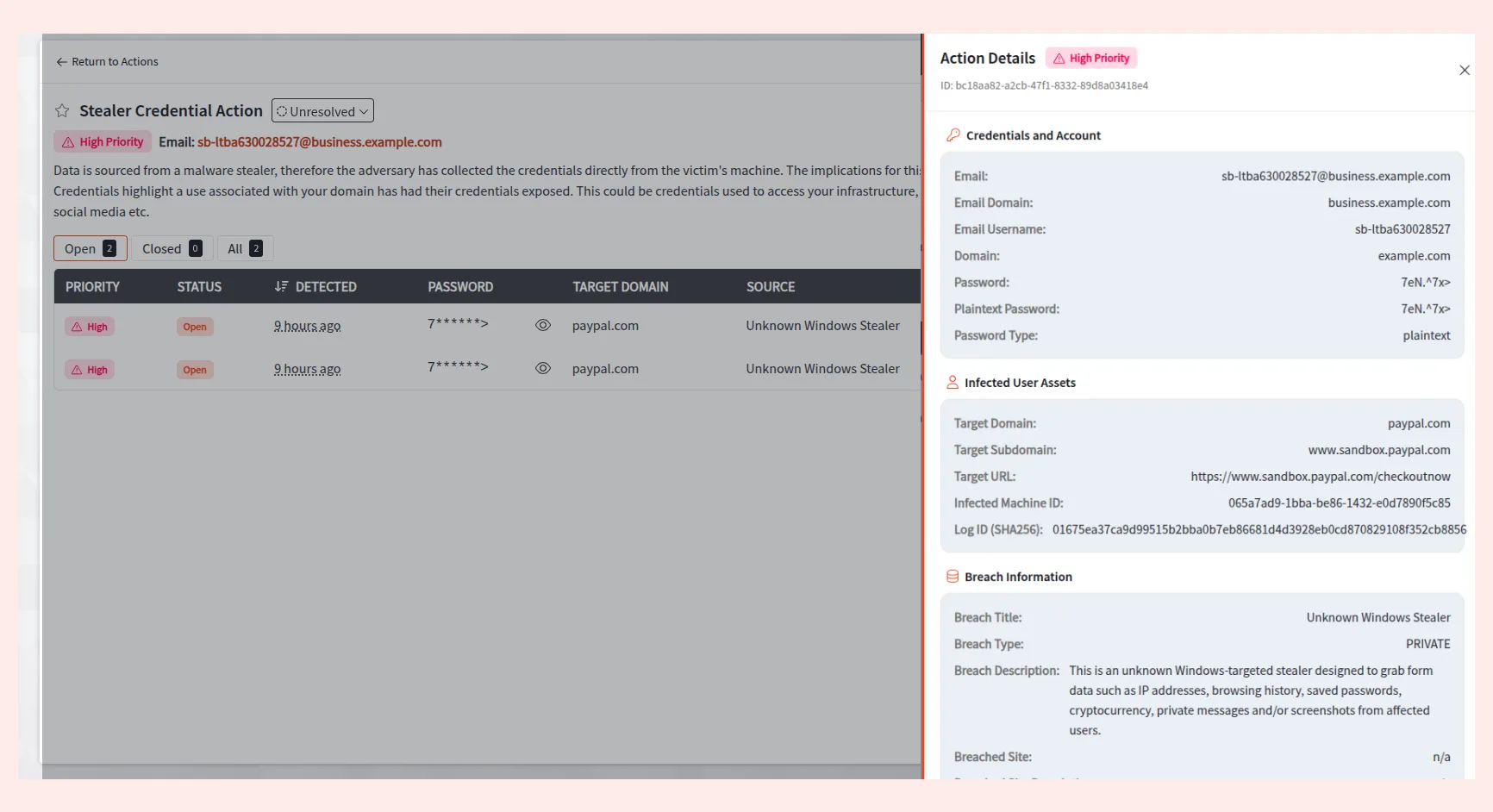This screenshot has height=812, width=1493.
Task: Click the key icon beside Credentials and Account
Action: [953, 135]
